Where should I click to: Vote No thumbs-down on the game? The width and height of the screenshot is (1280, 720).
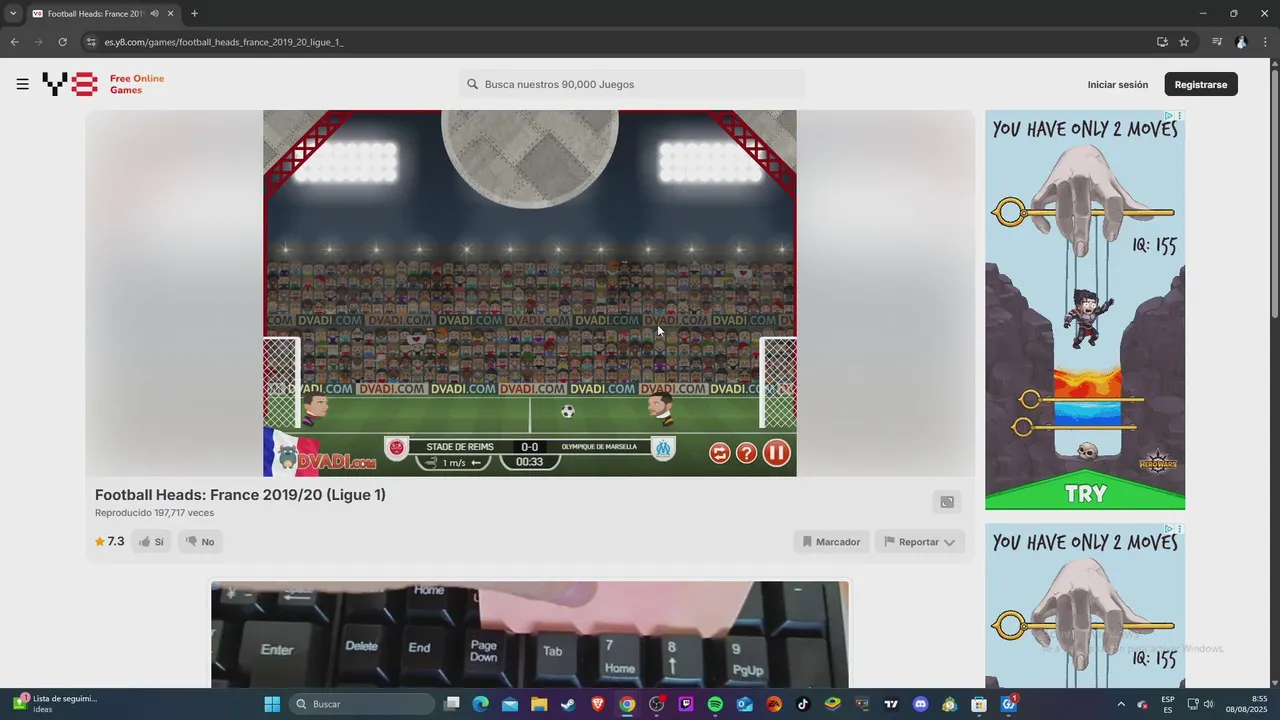pos(200,542)
